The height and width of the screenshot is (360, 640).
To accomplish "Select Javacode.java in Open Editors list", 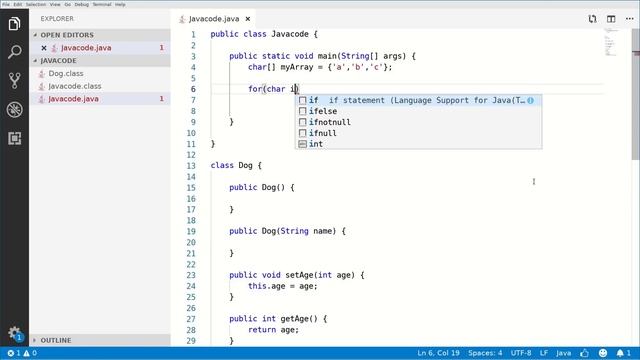I will click(x=100, y=48).
